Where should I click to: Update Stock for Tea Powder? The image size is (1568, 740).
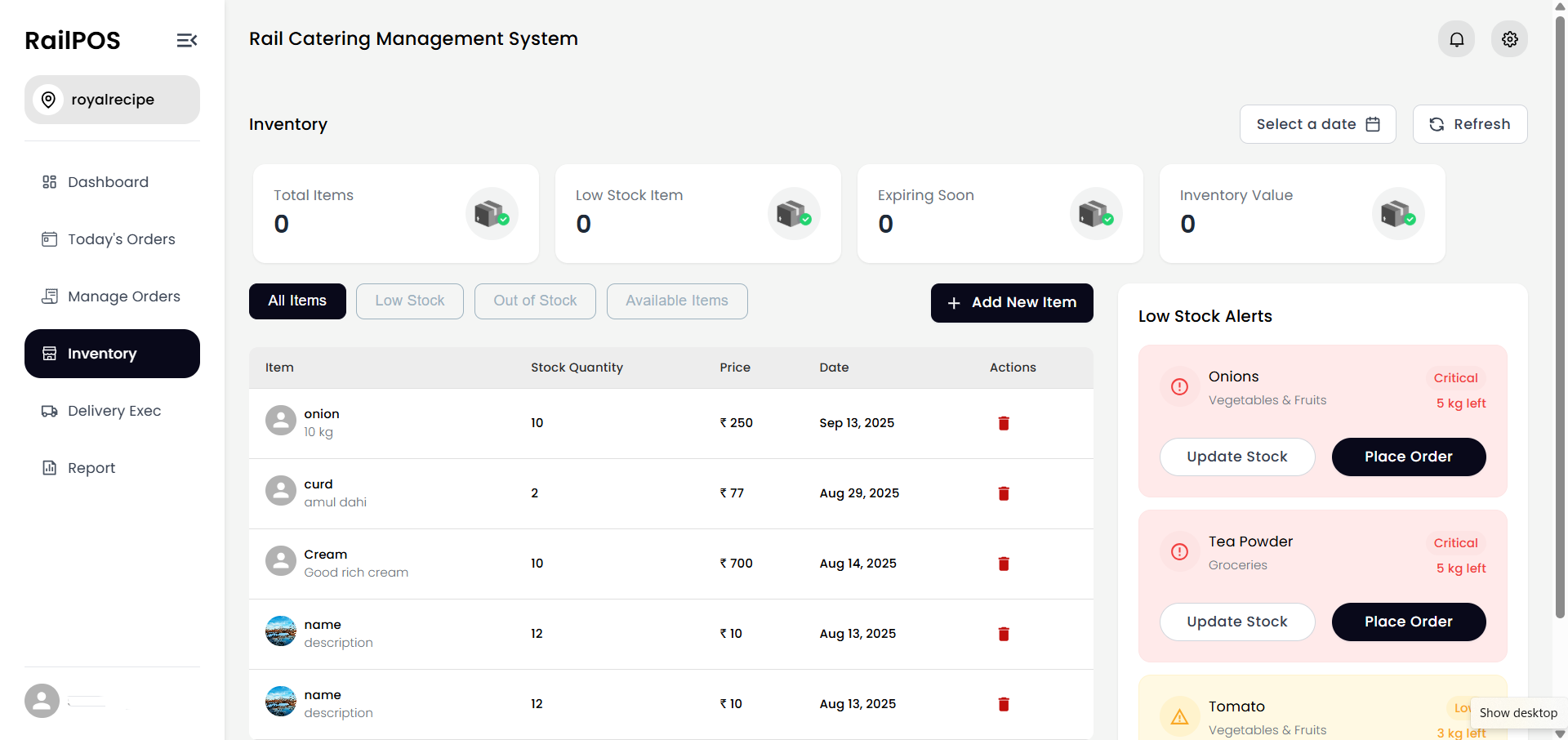[x=1236, y=622]
